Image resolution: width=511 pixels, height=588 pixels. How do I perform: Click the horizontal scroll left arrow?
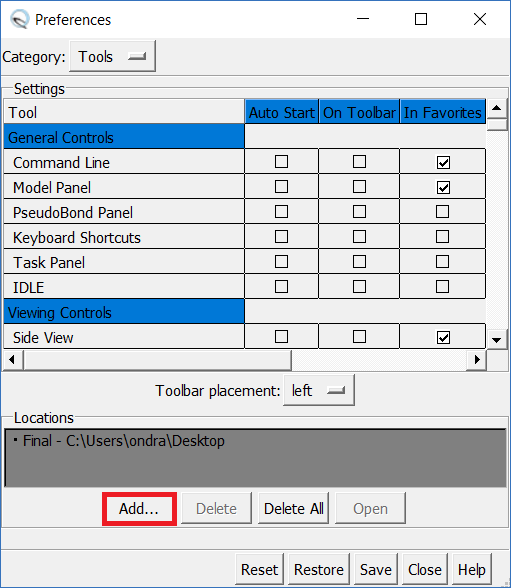(12, 360)
